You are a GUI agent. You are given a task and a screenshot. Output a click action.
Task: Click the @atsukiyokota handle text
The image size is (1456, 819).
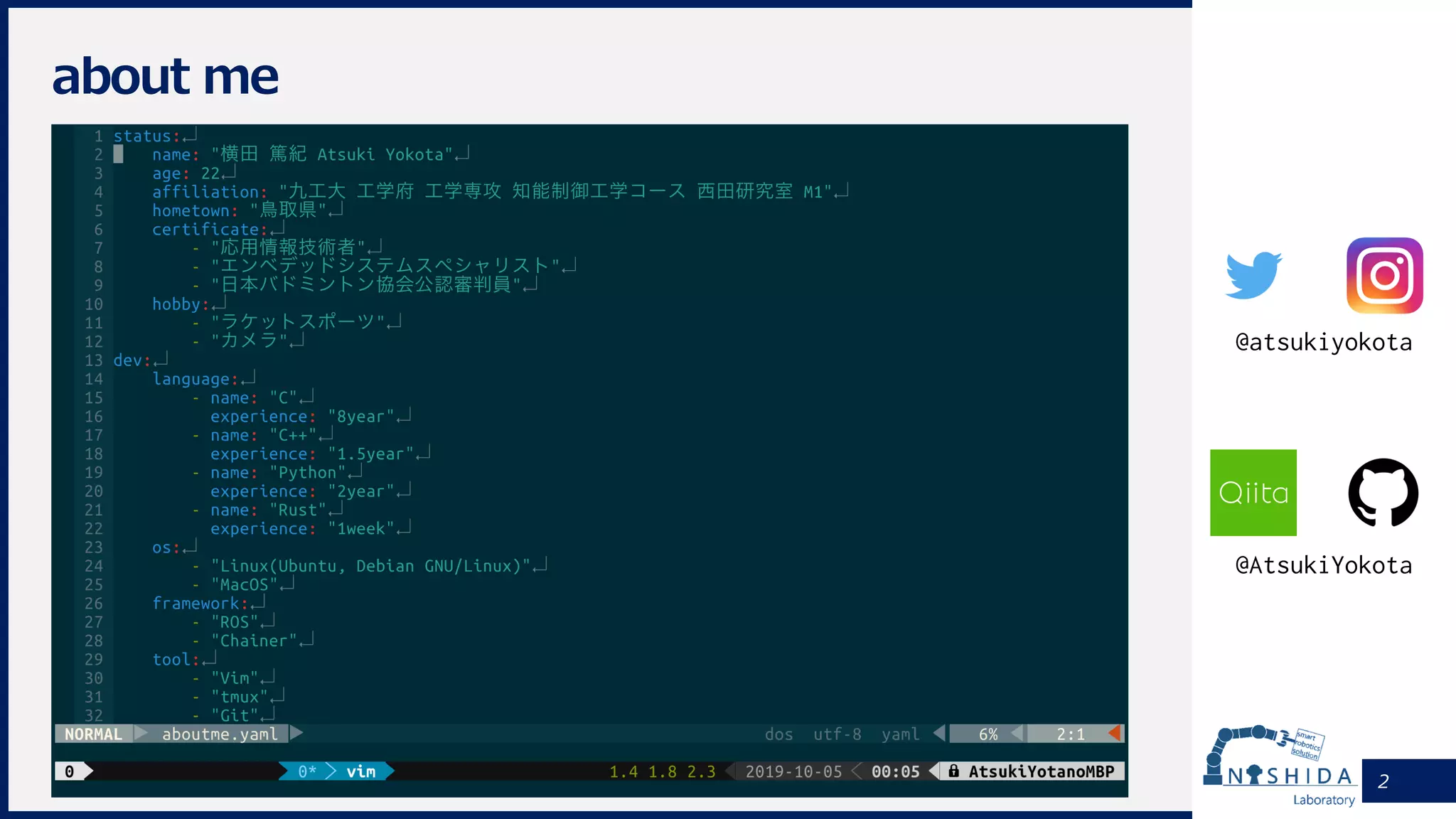coord(1323,343)
